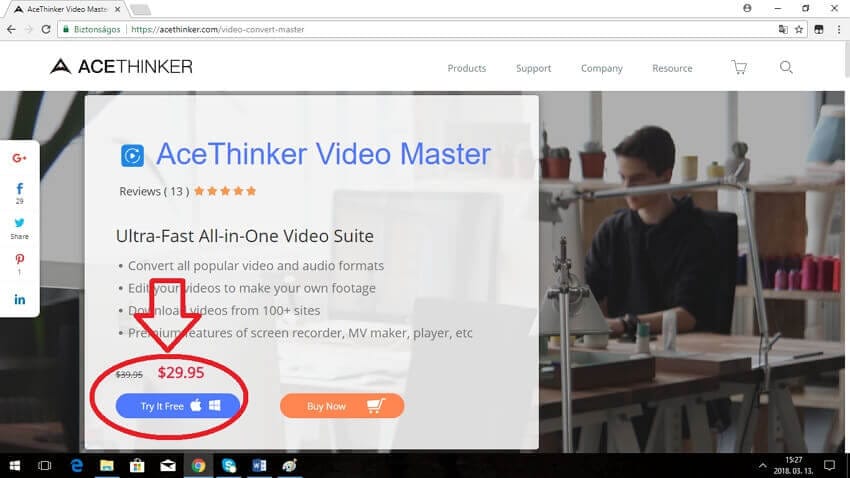
Task: Bookmark this page with star icon
Action: (x=799, y=29)
